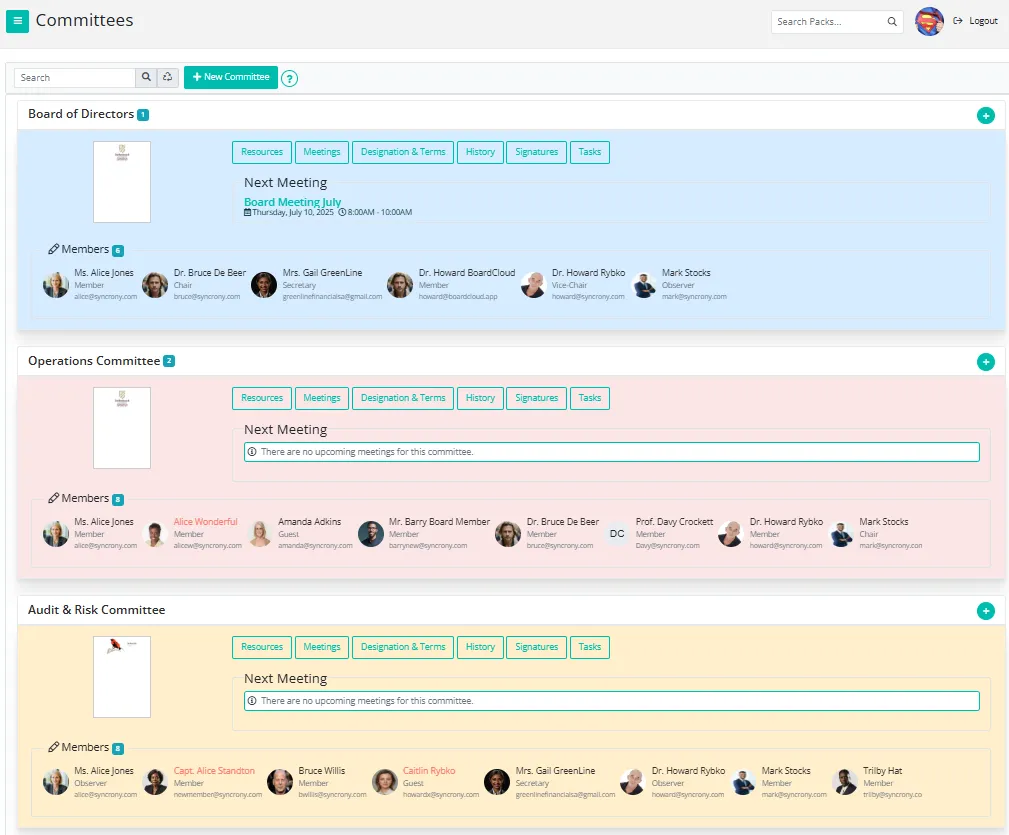Edit Members pencil icon in Board of Directors
This screenshot has width=1009, height=835.
54,249
